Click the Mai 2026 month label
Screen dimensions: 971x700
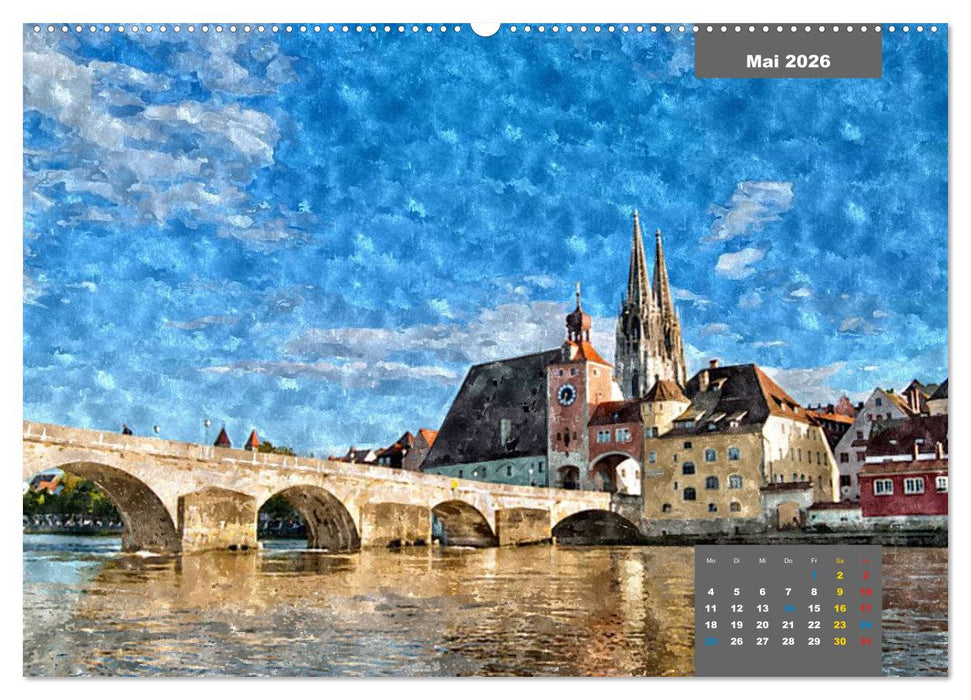tap(787, 60)
